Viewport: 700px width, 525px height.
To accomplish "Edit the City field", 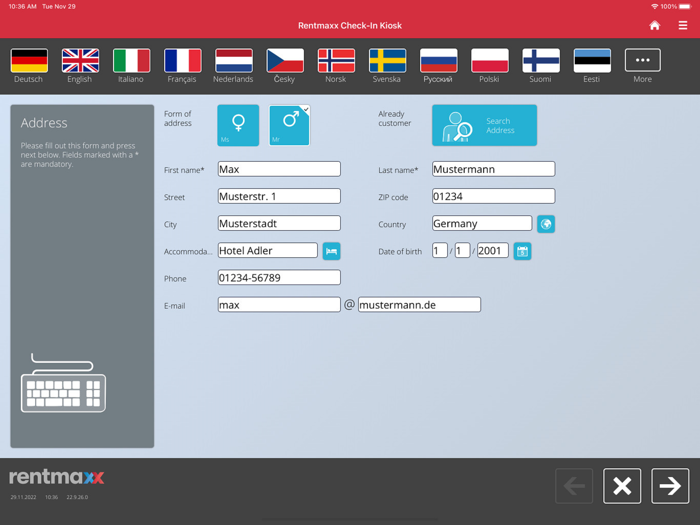I will pos(279,223).
